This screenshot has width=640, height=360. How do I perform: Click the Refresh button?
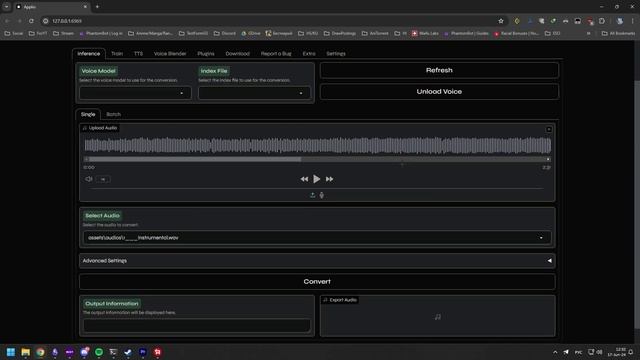coord(439,70)
